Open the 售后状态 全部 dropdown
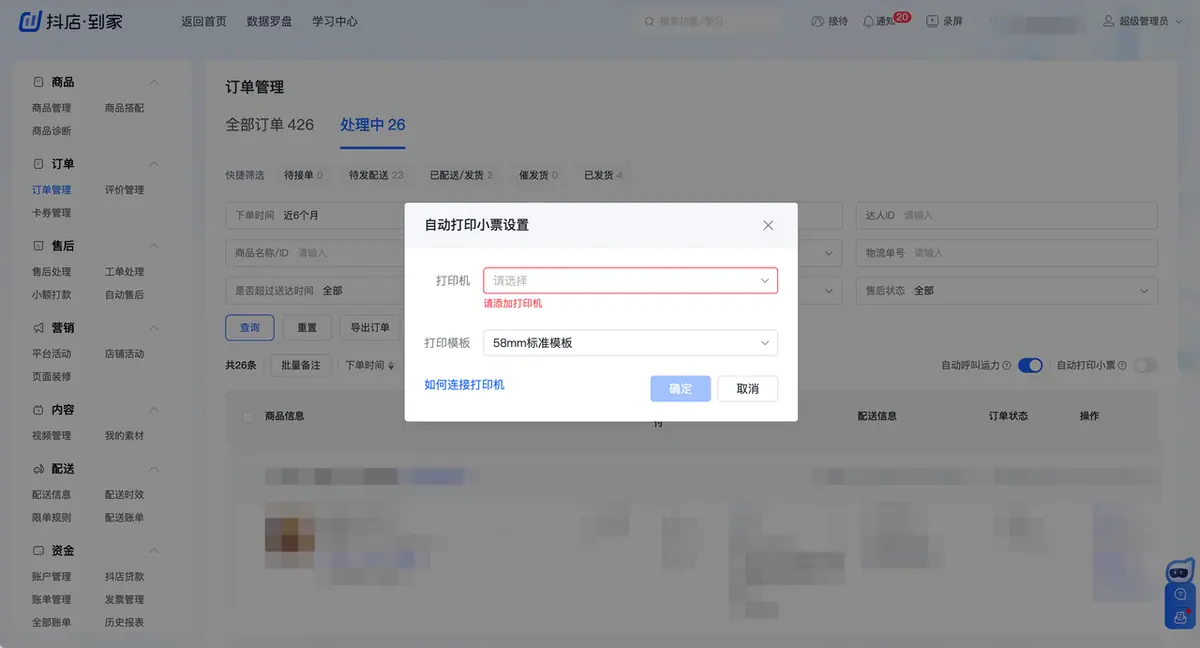Image resolution: width=1200 pixels, height=648 pixels. click(x=1006, y=291)
